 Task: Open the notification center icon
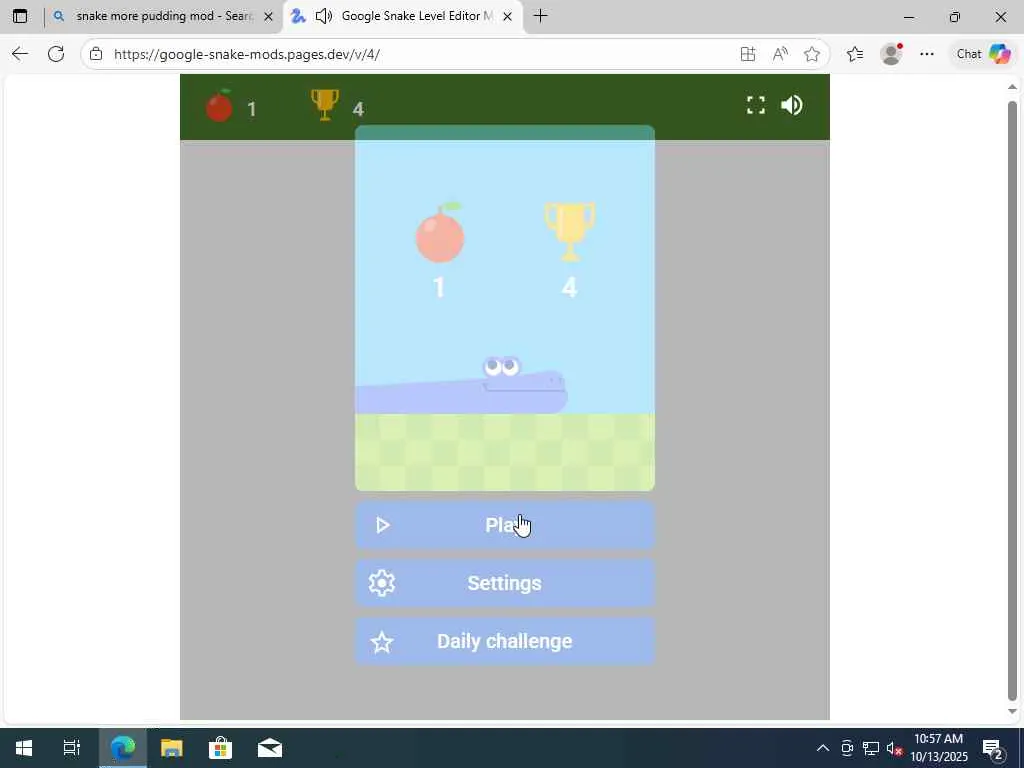click(x=993, y=748)
